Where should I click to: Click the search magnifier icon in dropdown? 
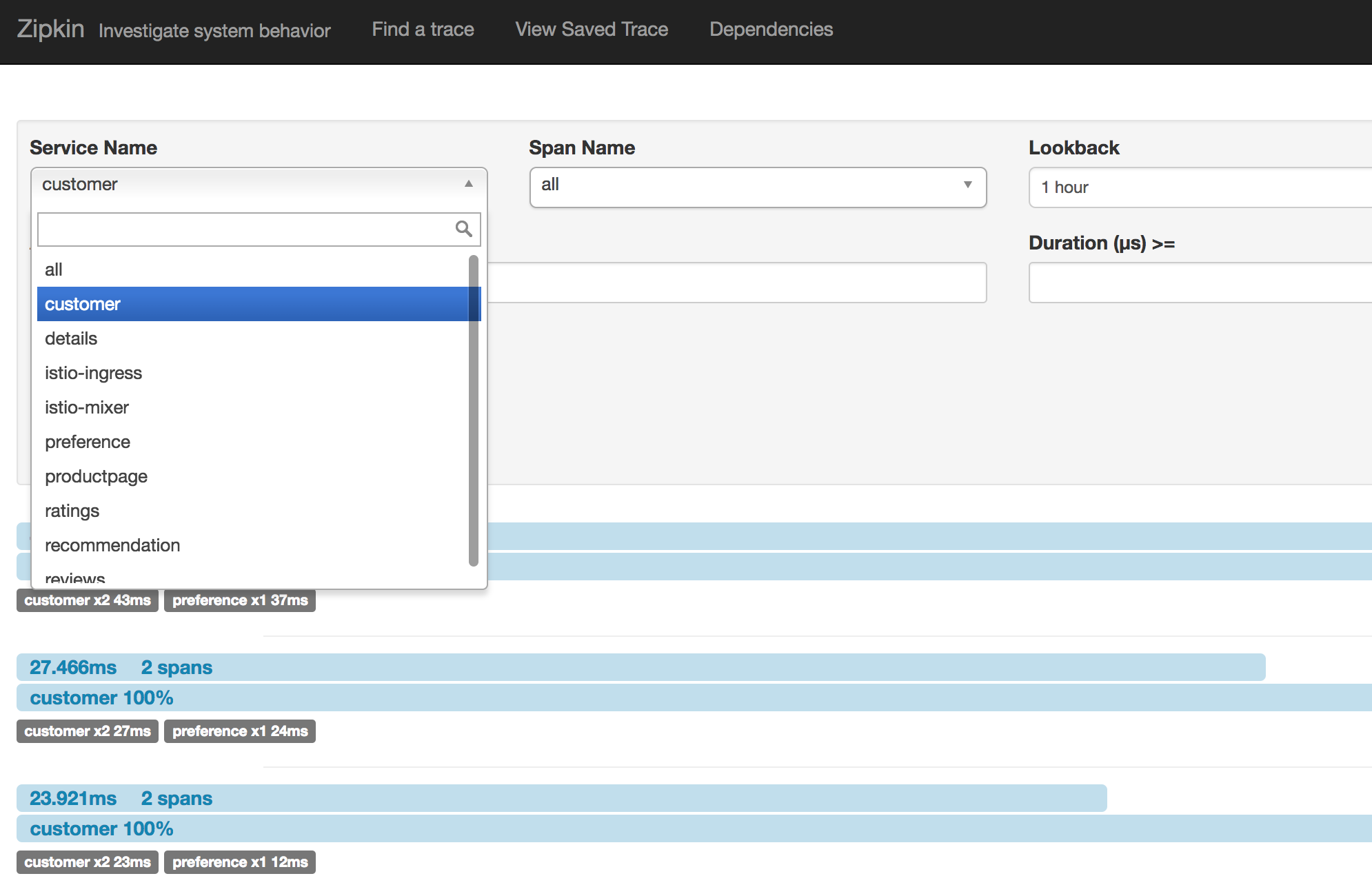pyautogui.click(x=464, y=229)
